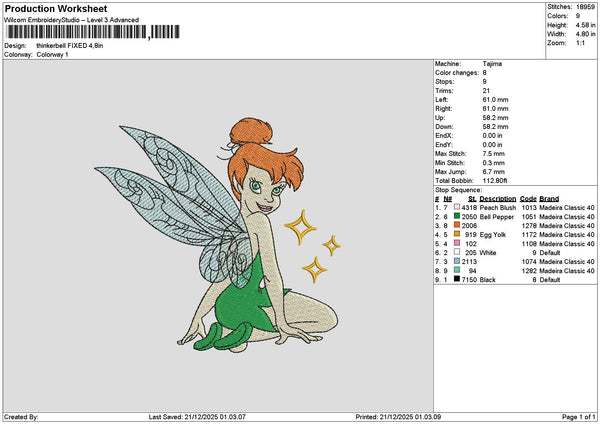The image size is (600, 424).
Task: Click the green Bell Pepper color swatch
Action: [x=457, y=216]
